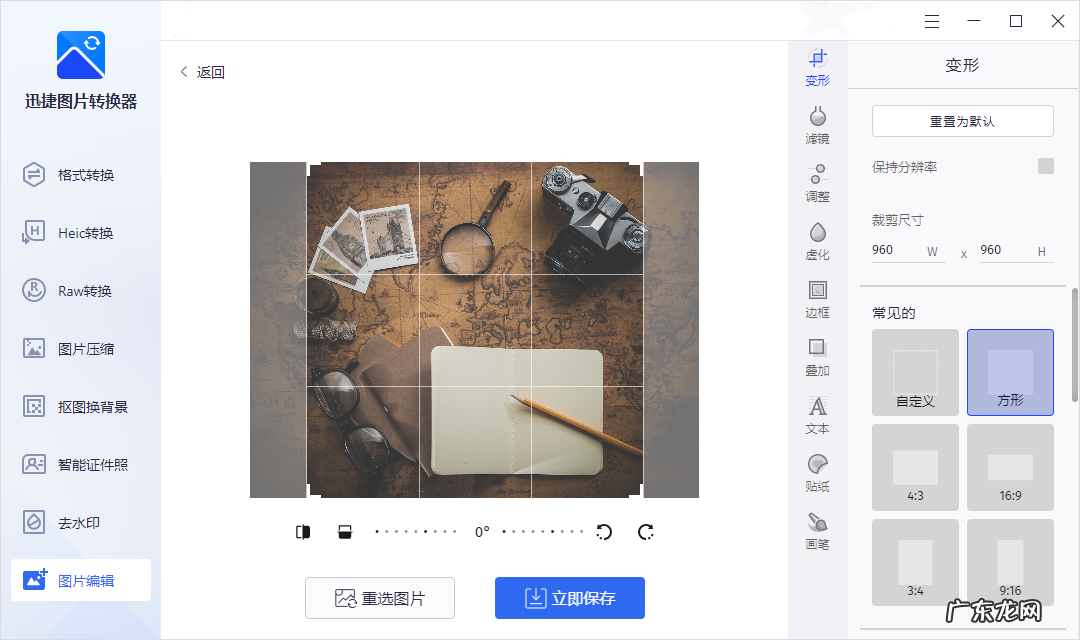Click the 立即保存 save button
The width and height of the screenshot is (1080, 640).
pos(570,598)
